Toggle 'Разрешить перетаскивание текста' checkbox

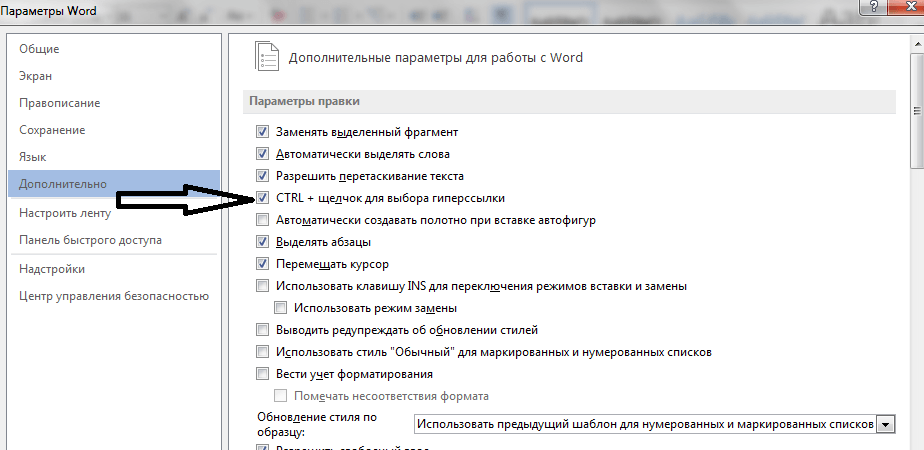pyautogui.click(x=263, y=176)
